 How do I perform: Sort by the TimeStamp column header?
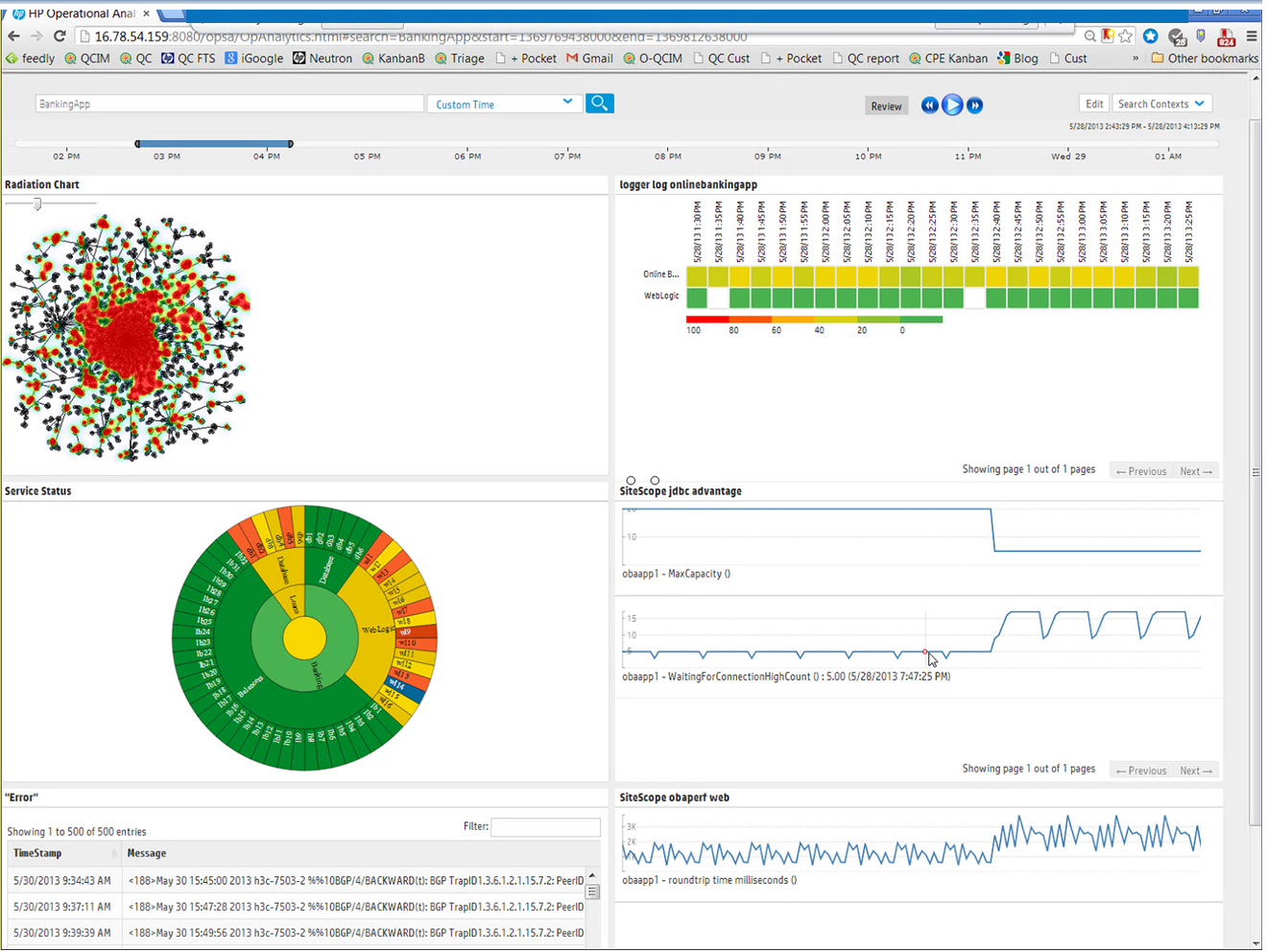tap(64, 853)
